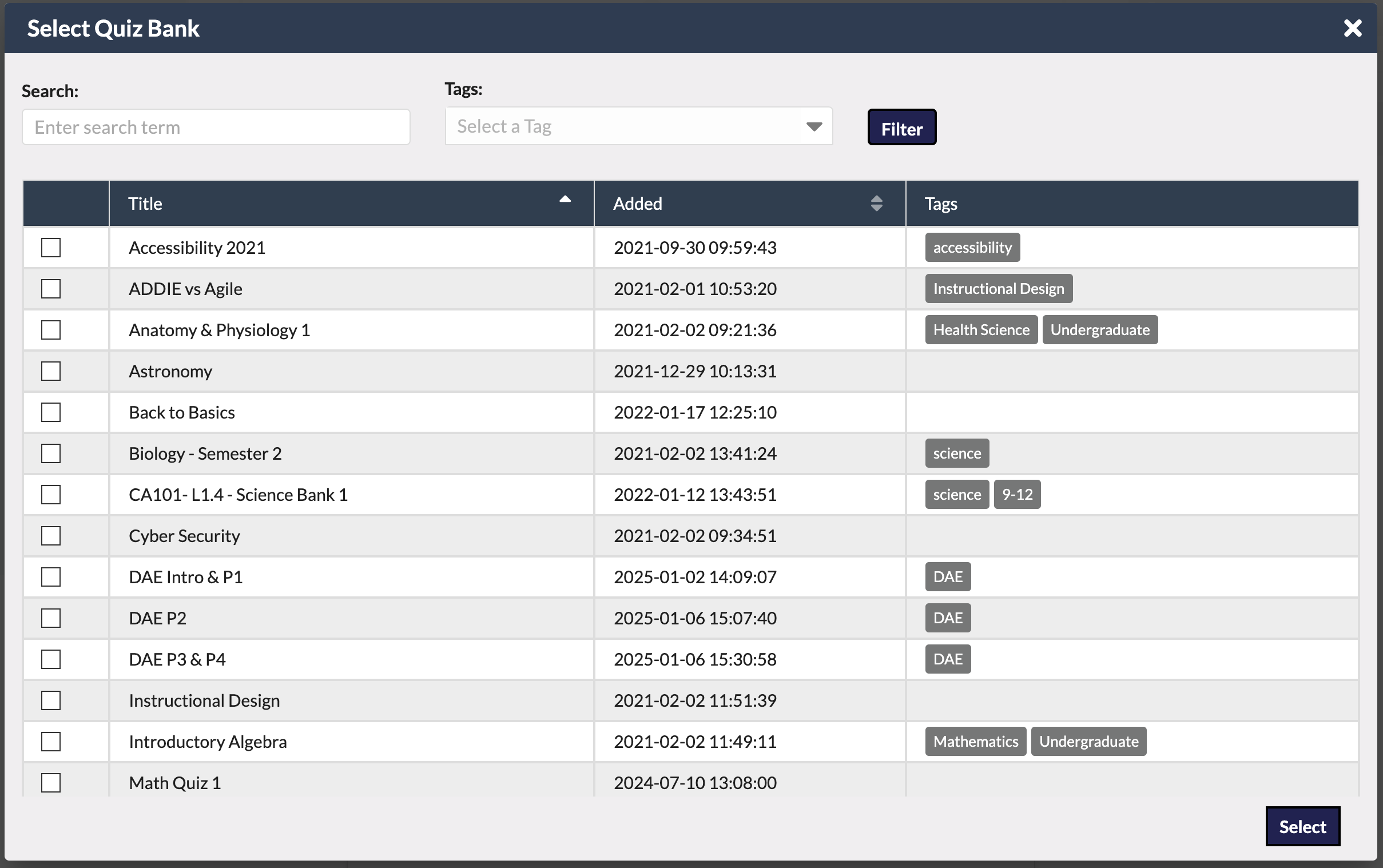The width and height of the screenshot is (1383, 868).
Task: Tick the Math Quiz 1 checkbox
Action: (51, 782)
